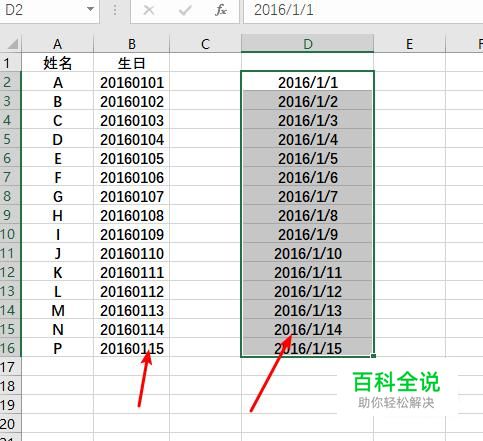Select the date cell 2016/1/13
The width and height of the screenshot is (483, 441).
[308, 310]
